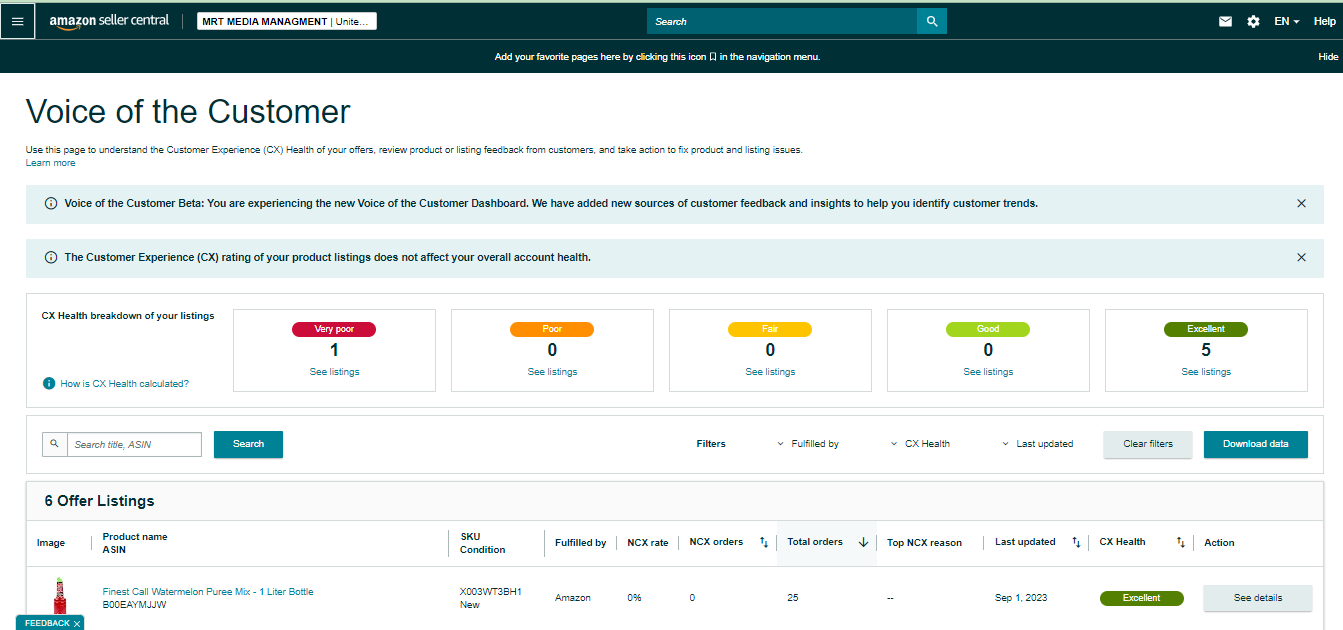The height and width of the screenshot is (630, 1343).
Task: See listings under Fair
Action: [x=770, y=372]
